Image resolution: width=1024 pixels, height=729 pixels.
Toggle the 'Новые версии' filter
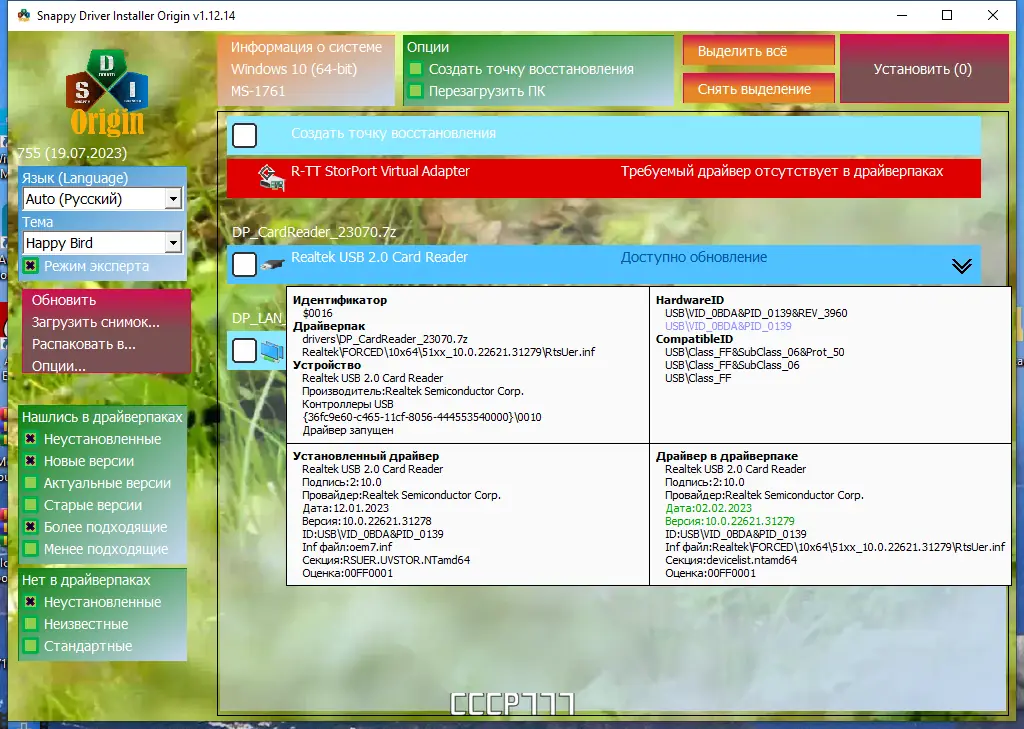click(x=30, y=461)
